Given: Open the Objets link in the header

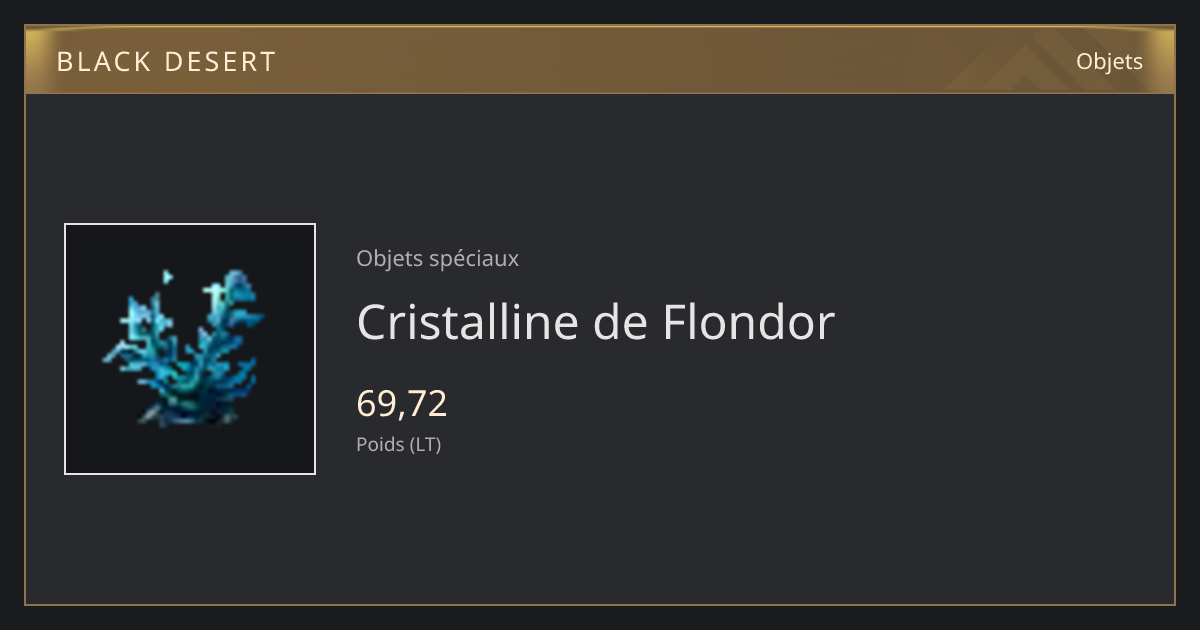Looking at the screenshot, I should pos(1109,61).
